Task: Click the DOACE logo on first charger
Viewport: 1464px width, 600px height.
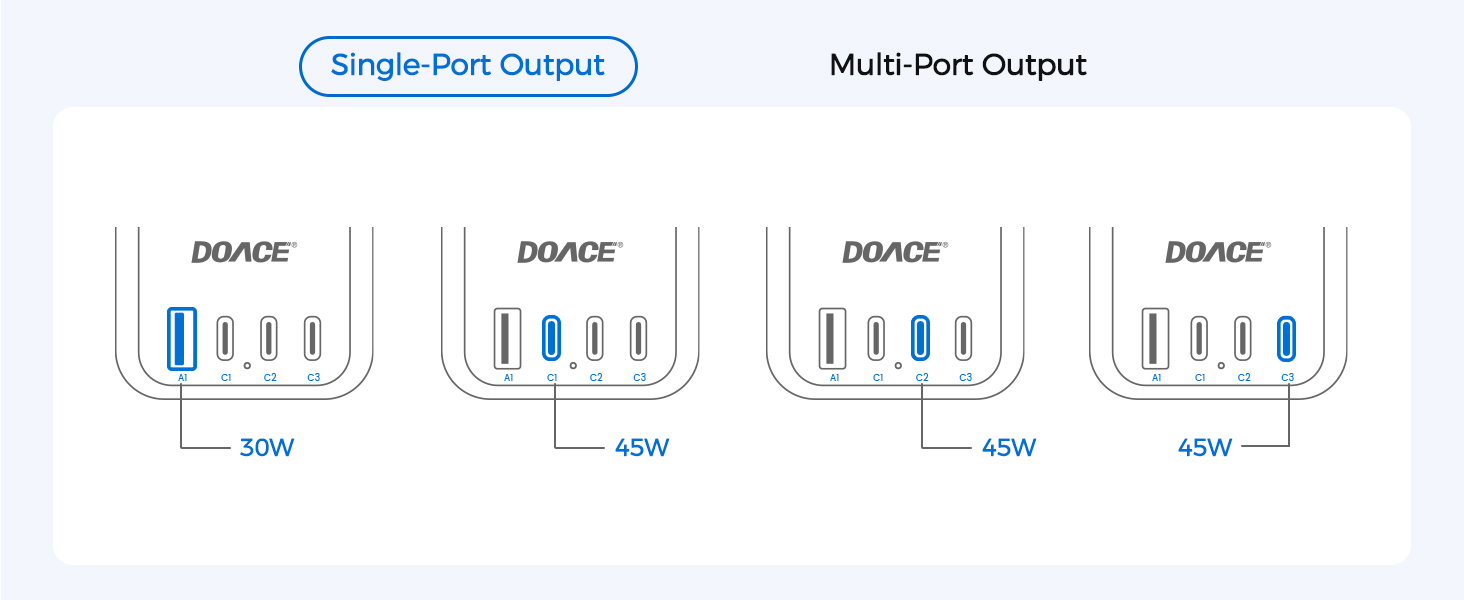Action: click(244, 252)
